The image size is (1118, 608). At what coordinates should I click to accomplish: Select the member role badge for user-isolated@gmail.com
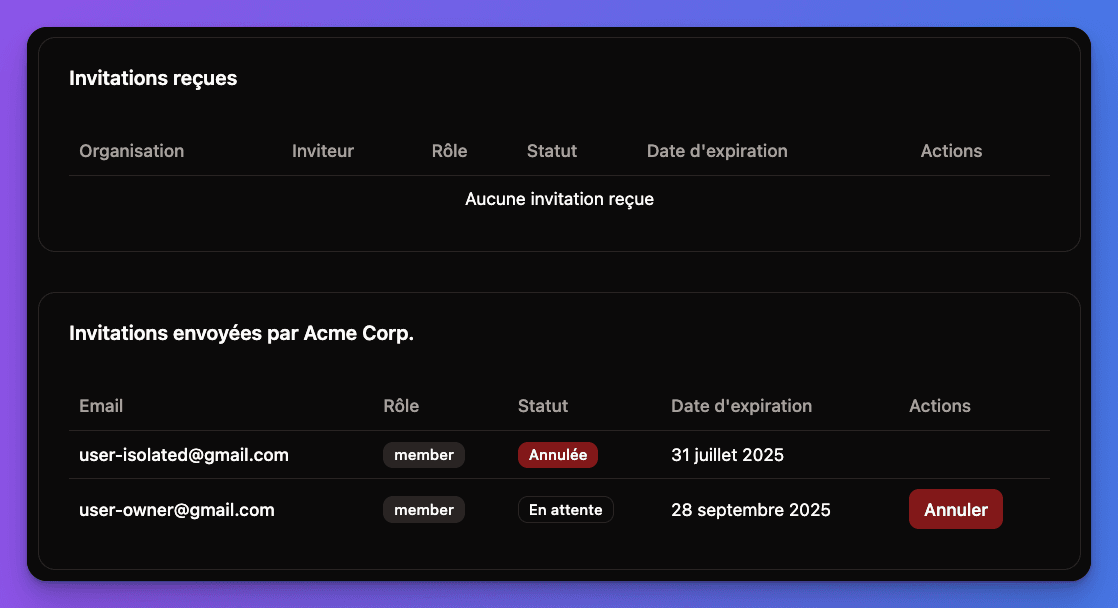(x=423, y=454)
